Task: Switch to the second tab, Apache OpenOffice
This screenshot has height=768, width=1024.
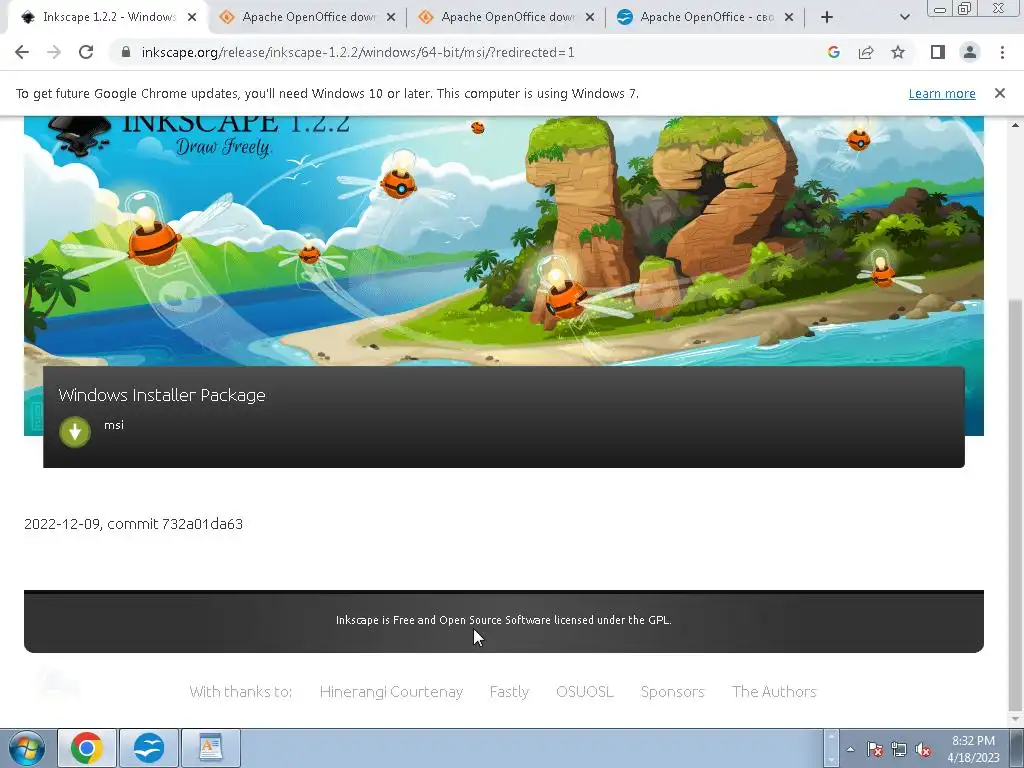Action: (307, 17)
